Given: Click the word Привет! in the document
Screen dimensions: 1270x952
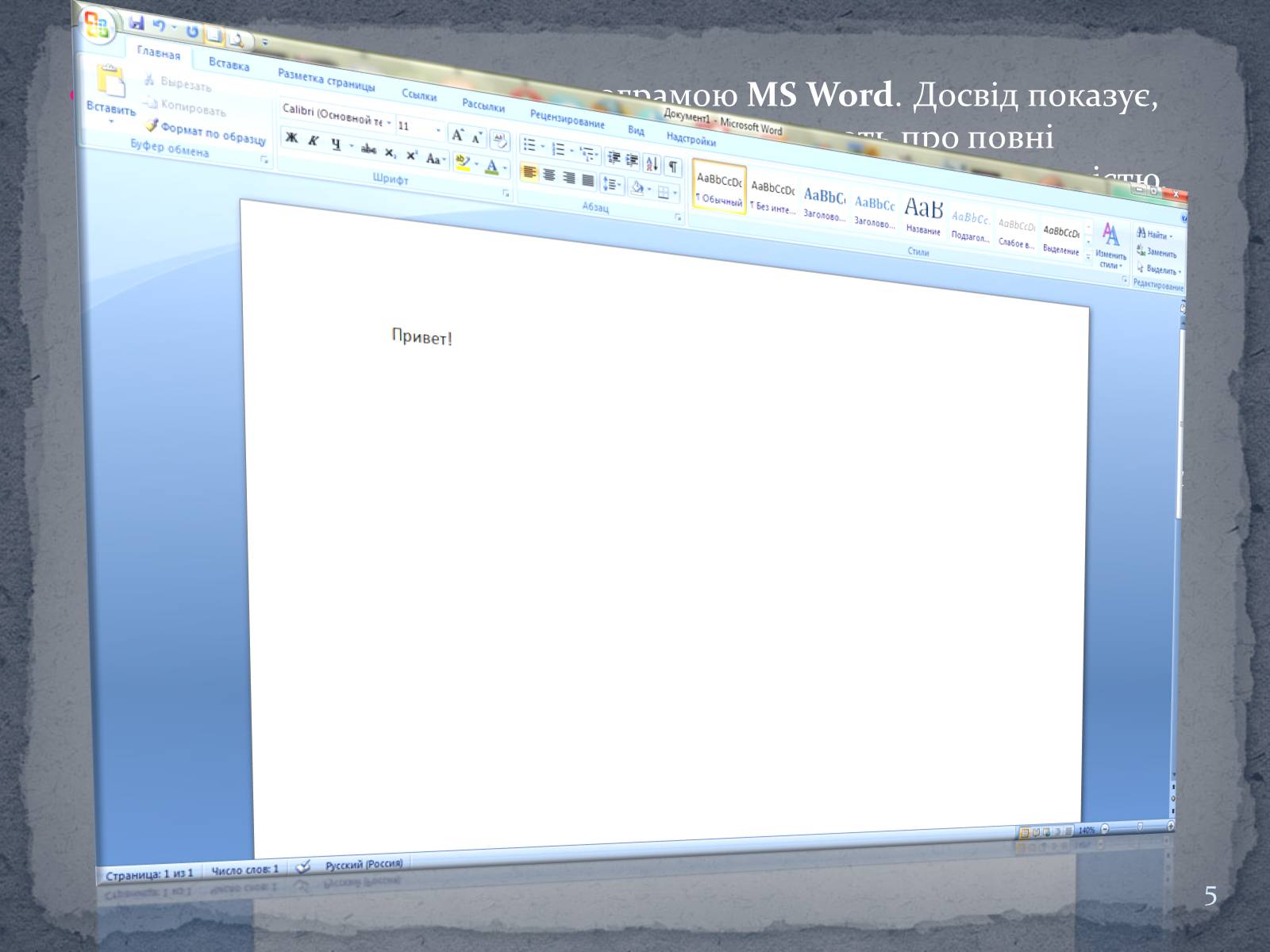Looking at the screenshot, I should [x=421, y=337].
